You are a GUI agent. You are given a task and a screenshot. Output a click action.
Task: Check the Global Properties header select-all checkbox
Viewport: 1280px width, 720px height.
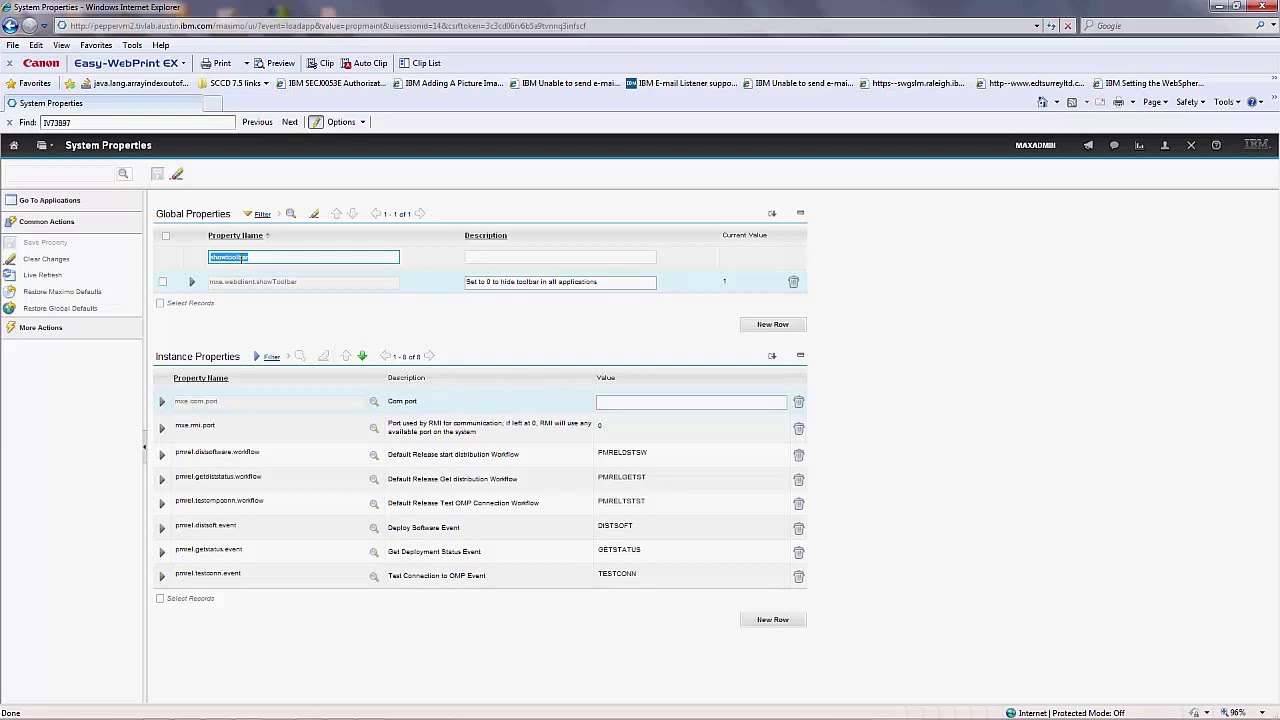point(166,236)
